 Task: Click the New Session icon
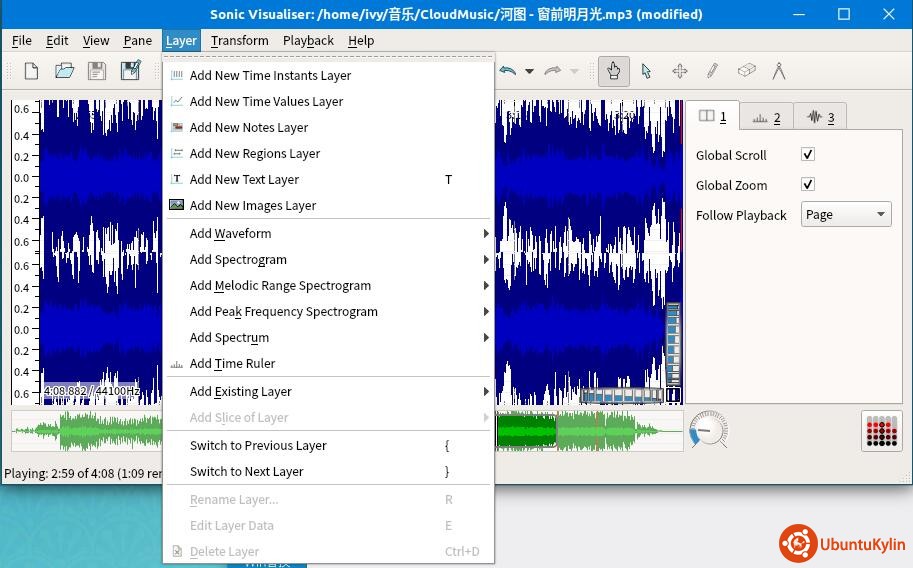point(32,71)
